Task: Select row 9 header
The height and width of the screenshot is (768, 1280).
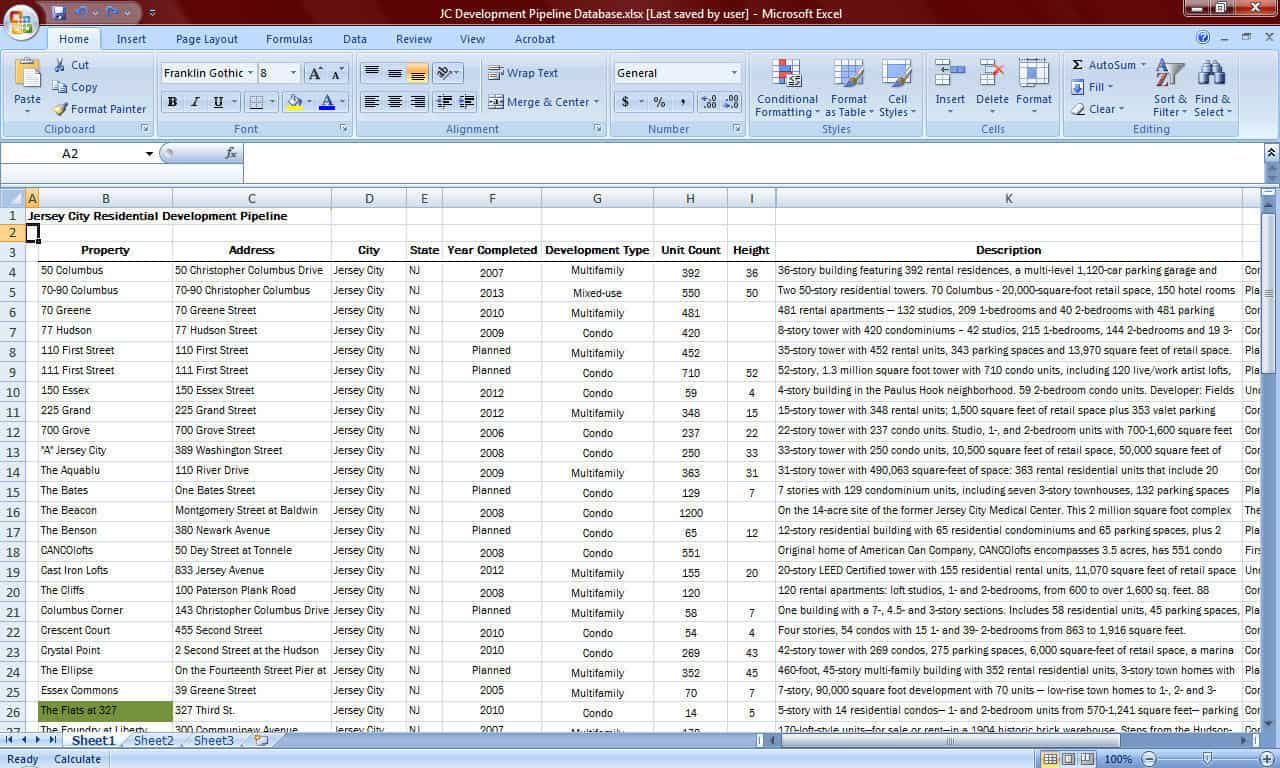Action: [13, 371]
